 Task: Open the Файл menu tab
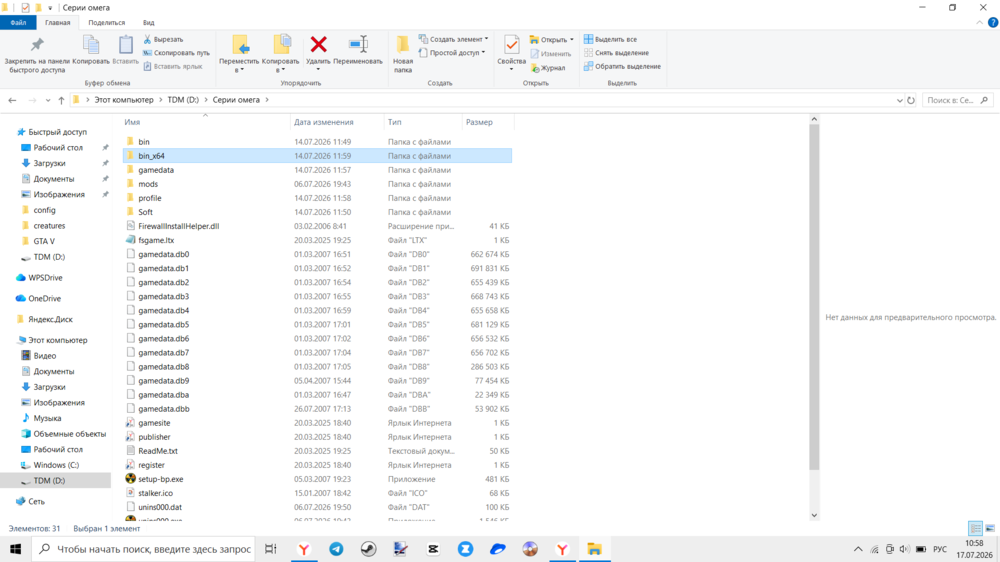click(x=18, y=22)
